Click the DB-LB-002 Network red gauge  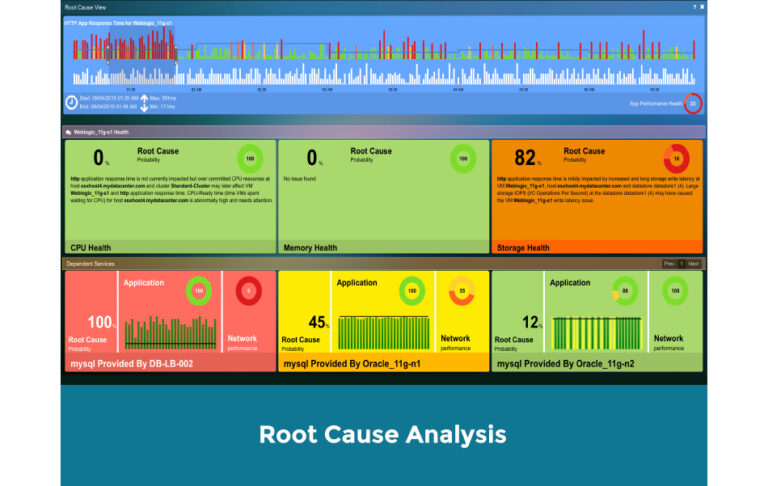[x=248, y=292]
